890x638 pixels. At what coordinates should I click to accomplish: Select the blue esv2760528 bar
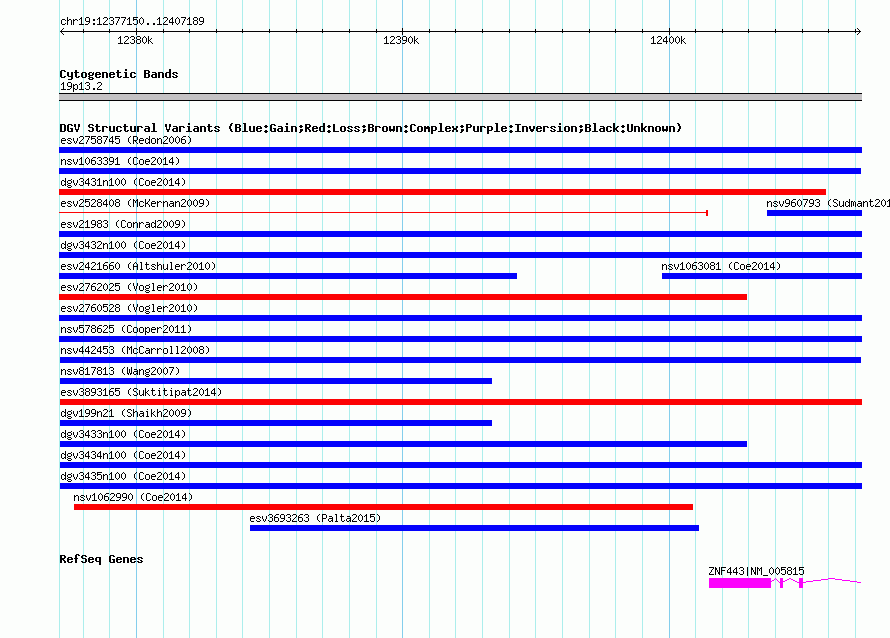point(460,318)
